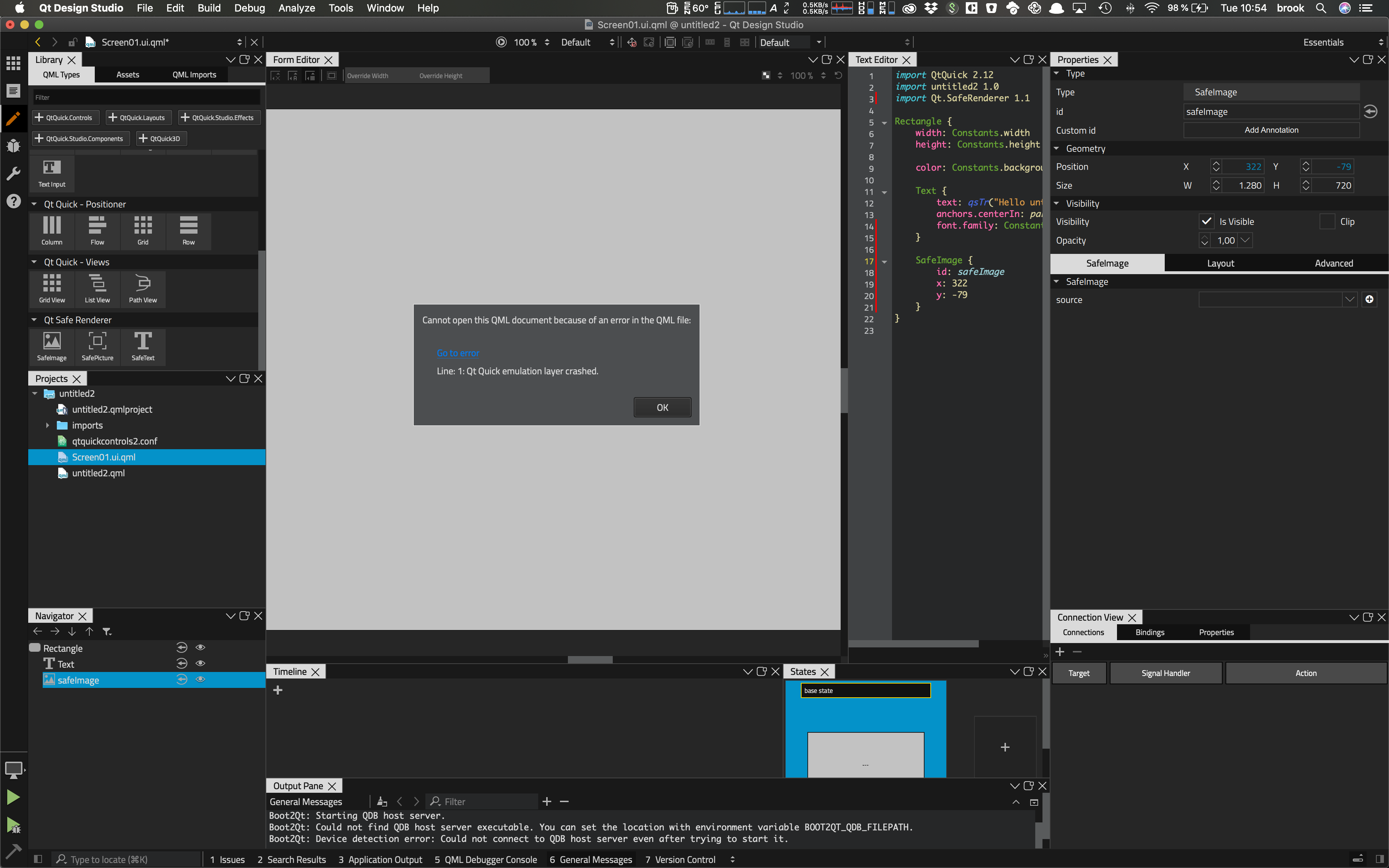The height and width of the screenshot is (868, 1389).
Task: Collapse the Qt Quick - Positioner section
Action: (34, 204)
